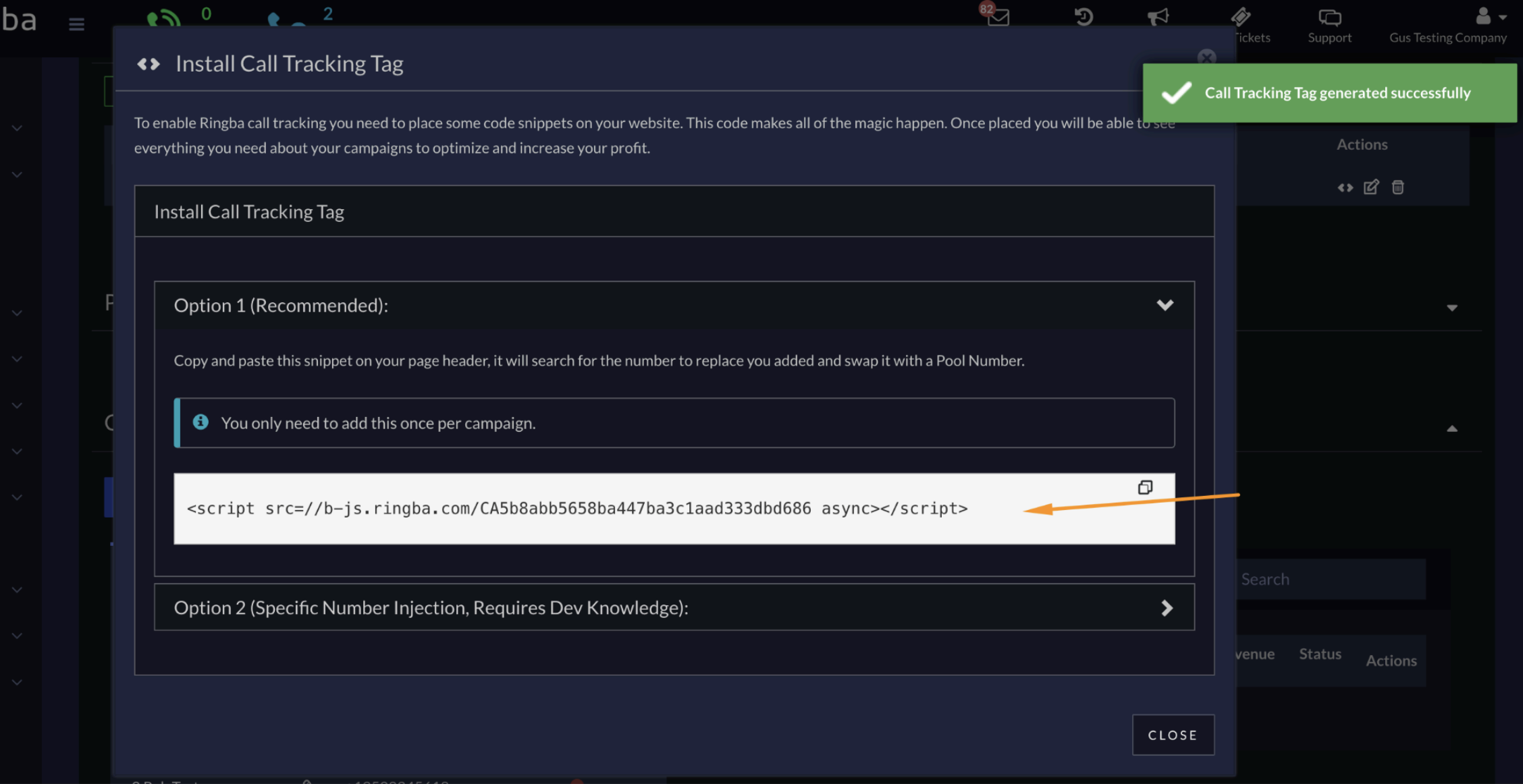Copy the script snippet to clipboard

point(1145,487)
